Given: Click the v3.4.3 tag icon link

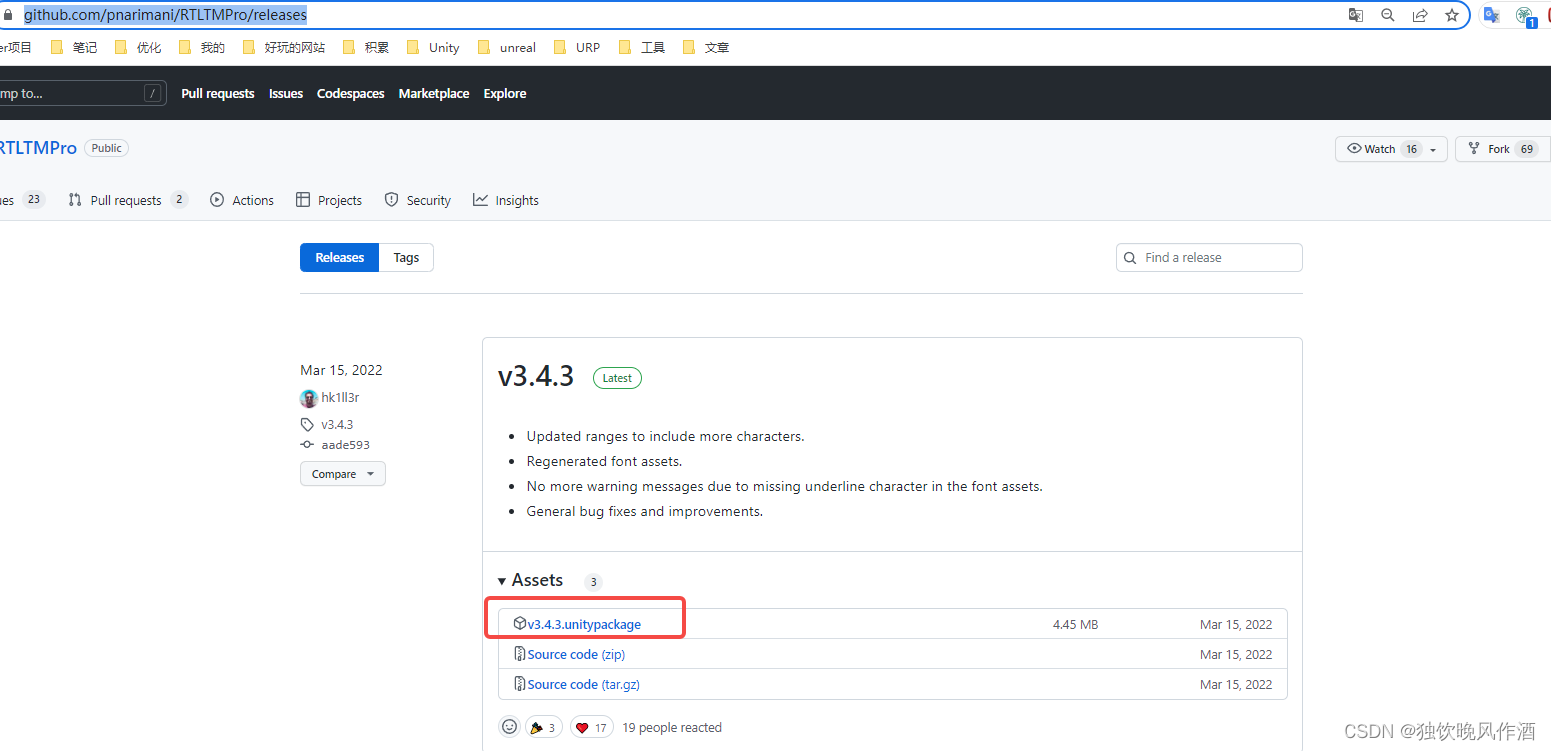Looking at the screenshot, I should (x=327, y=424).
